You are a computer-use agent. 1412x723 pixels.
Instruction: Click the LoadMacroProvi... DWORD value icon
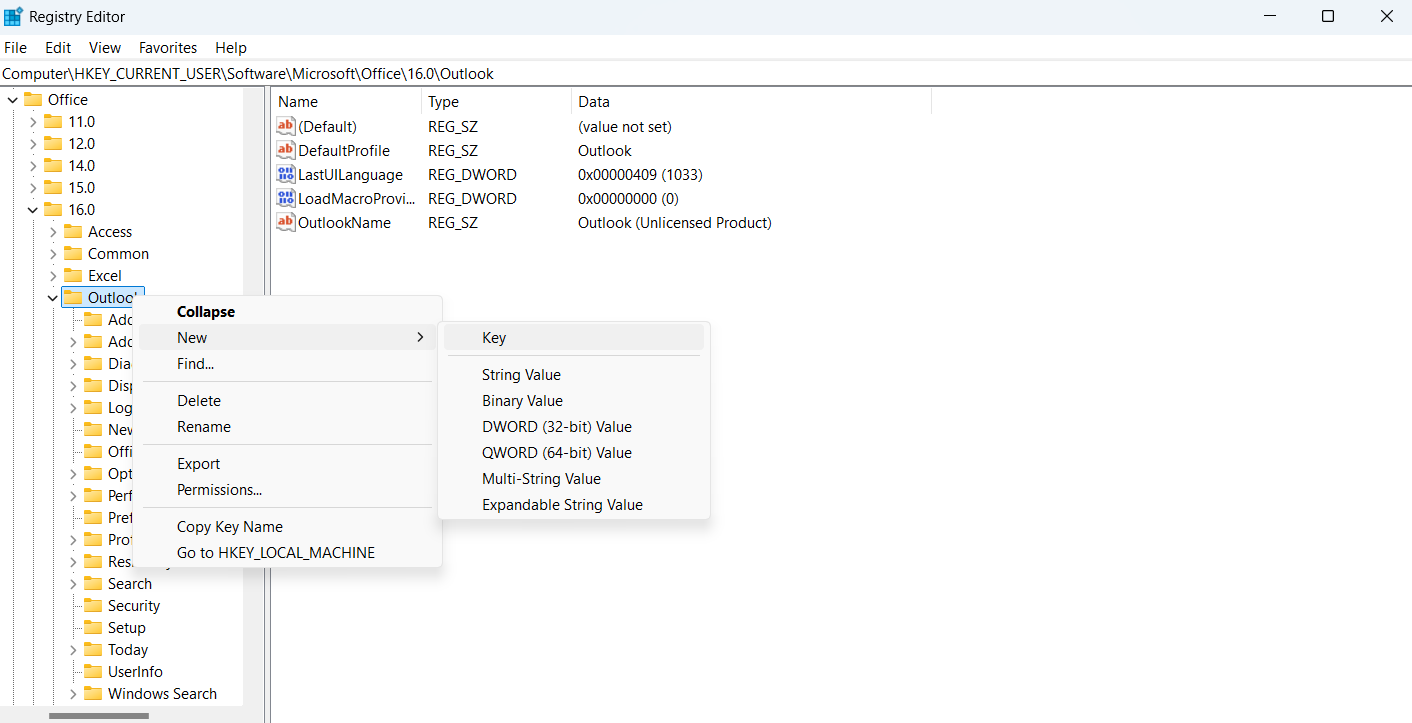point(286,199)
